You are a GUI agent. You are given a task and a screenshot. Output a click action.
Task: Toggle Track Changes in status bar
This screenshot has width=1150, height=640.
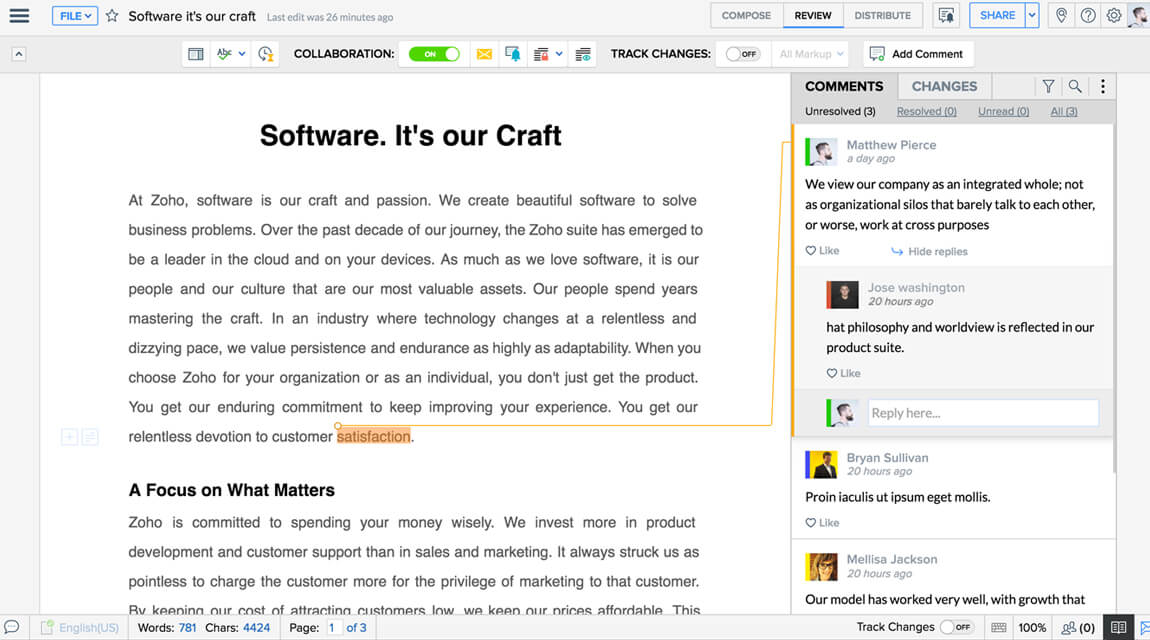click(957, 627)
